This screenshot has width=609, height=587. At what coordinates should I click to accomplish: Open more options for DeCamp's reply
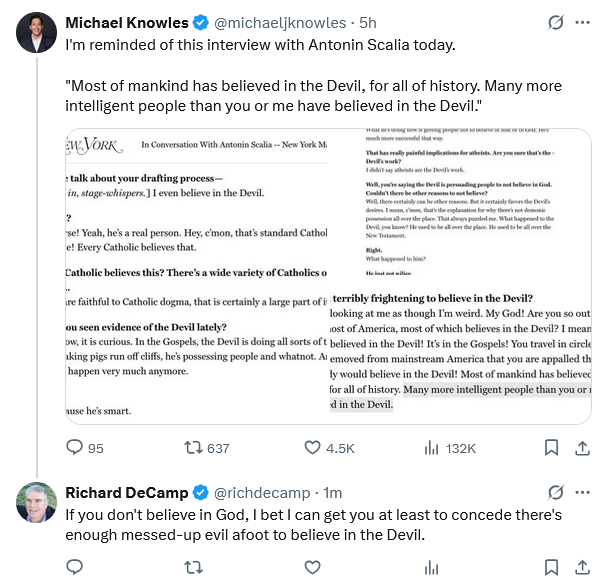[582, 493]
